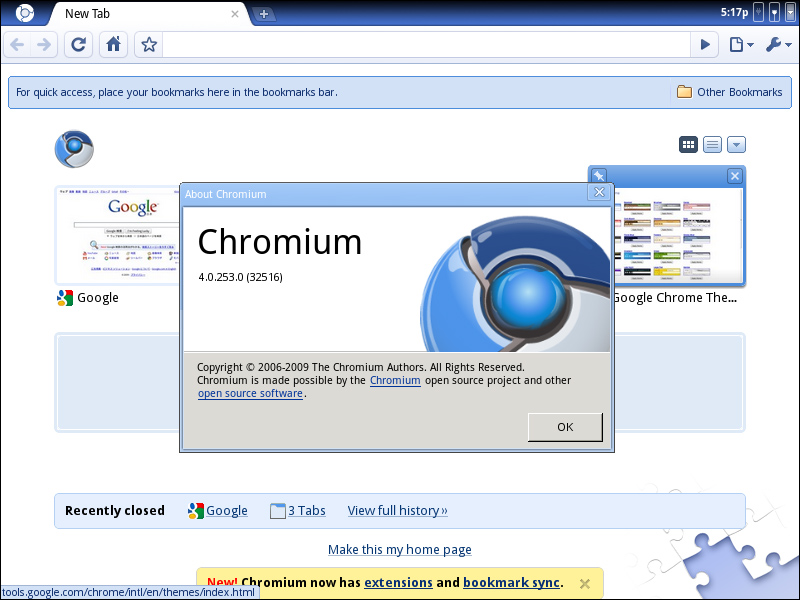This screenshot has height=600, width=800.
Task: Bookmark this page via the star icon
Action: pos(148,45)
